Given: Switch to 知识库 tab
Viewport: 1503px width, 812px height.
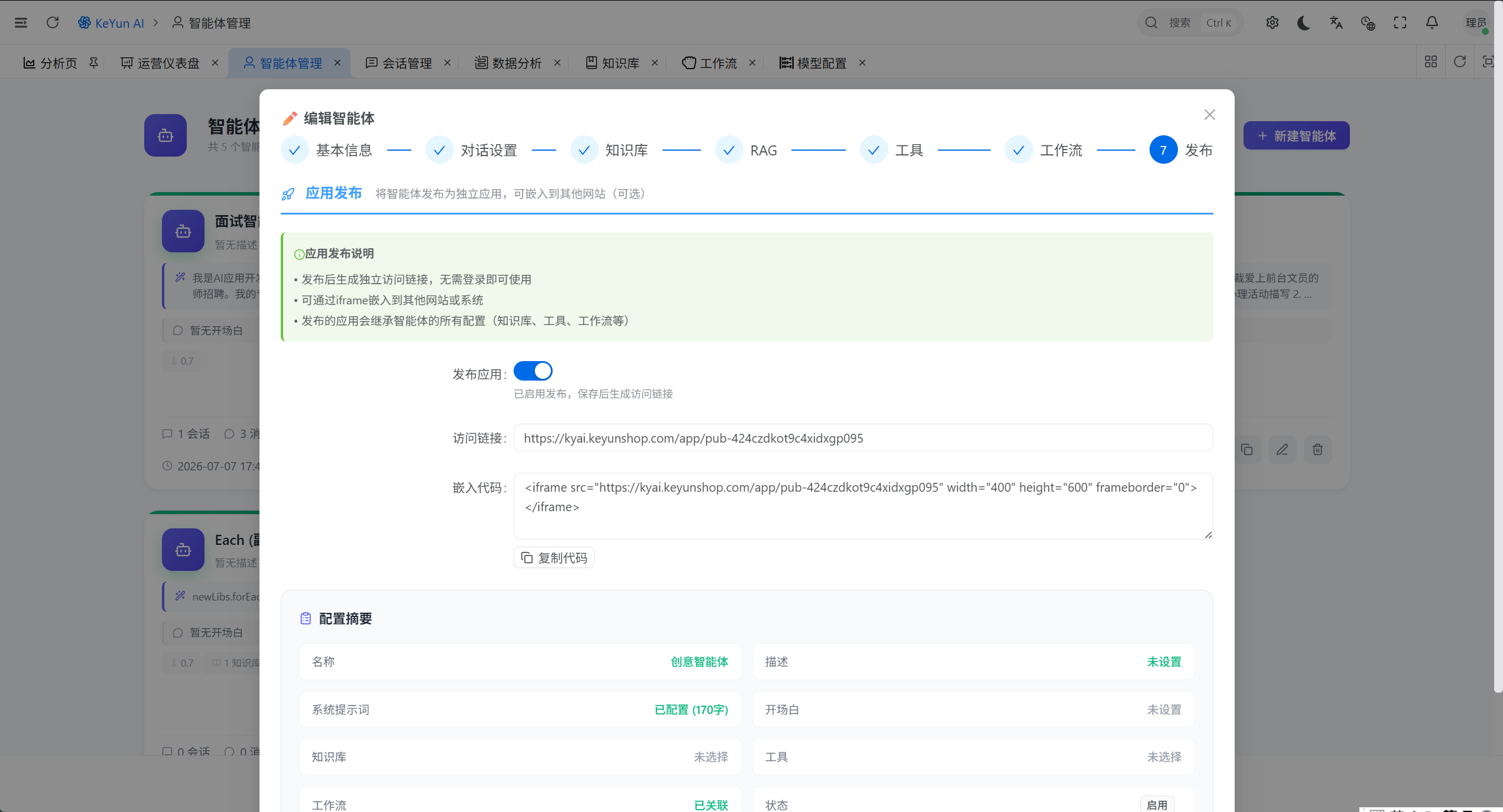Looking at the screenshot, I should pyautogui.click(x=612, y=63).
